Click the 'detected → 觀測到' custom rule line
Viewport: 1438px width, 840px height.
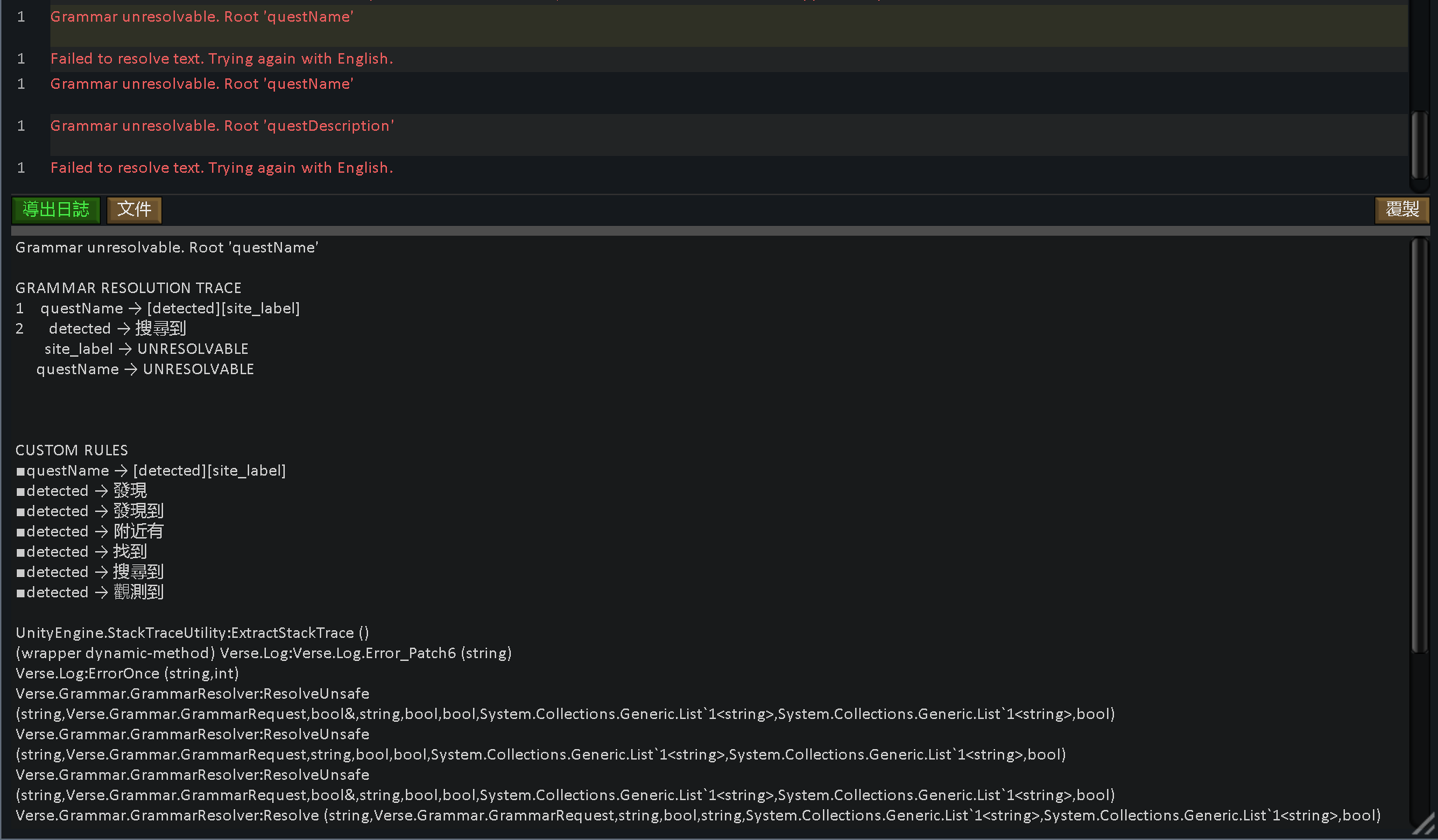click(91, 592)
